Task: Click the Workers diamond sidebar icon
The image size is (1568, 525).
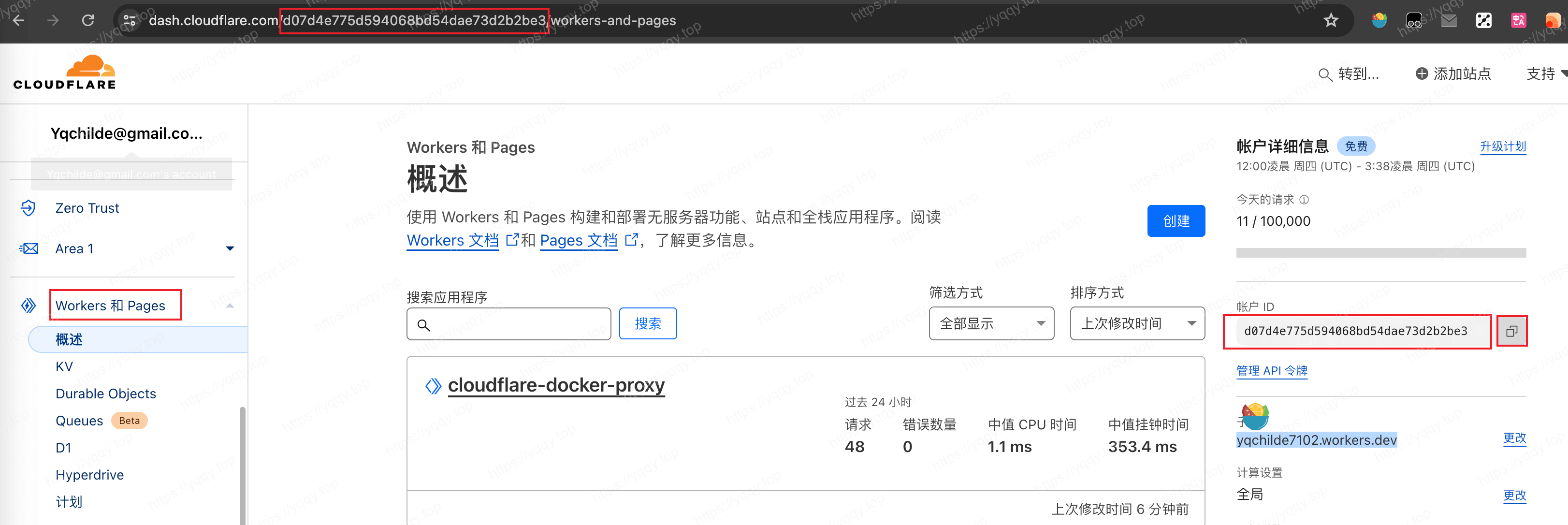Action: [28, 306]
